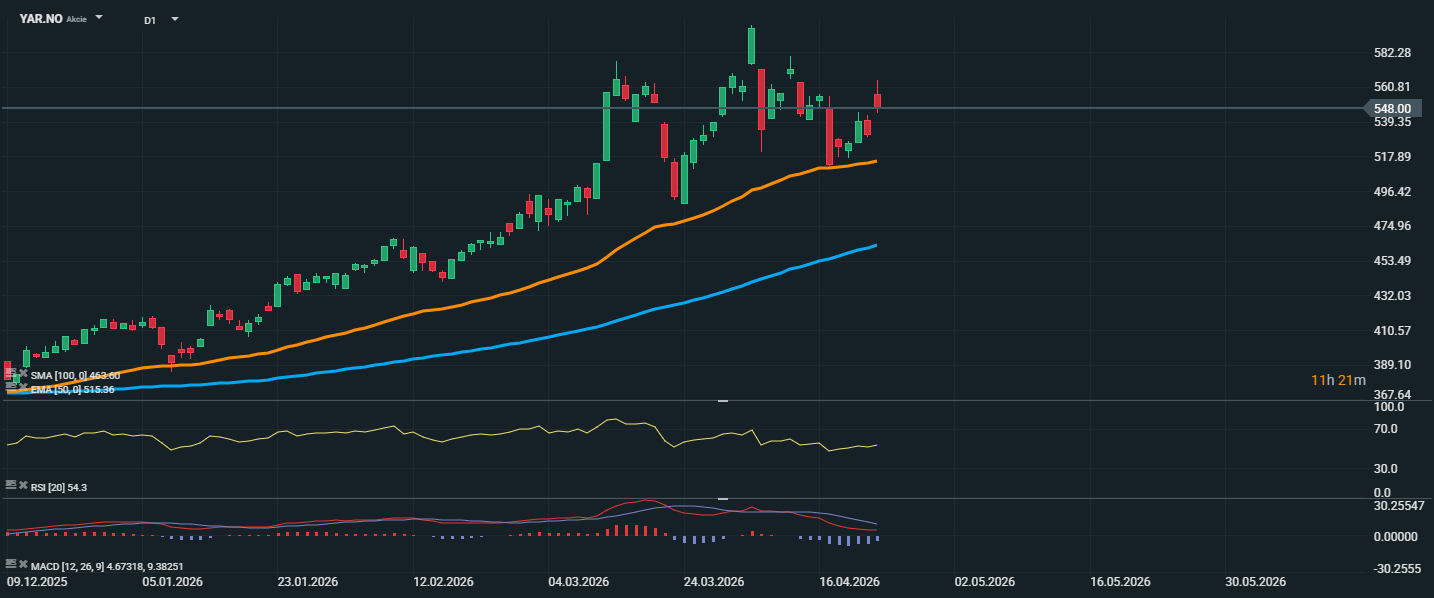The height and width of the screenshot is (598, 1434).
Task: Expand the YAR.NO symbol dropdown arrow
Action: [x=99, y=18]
